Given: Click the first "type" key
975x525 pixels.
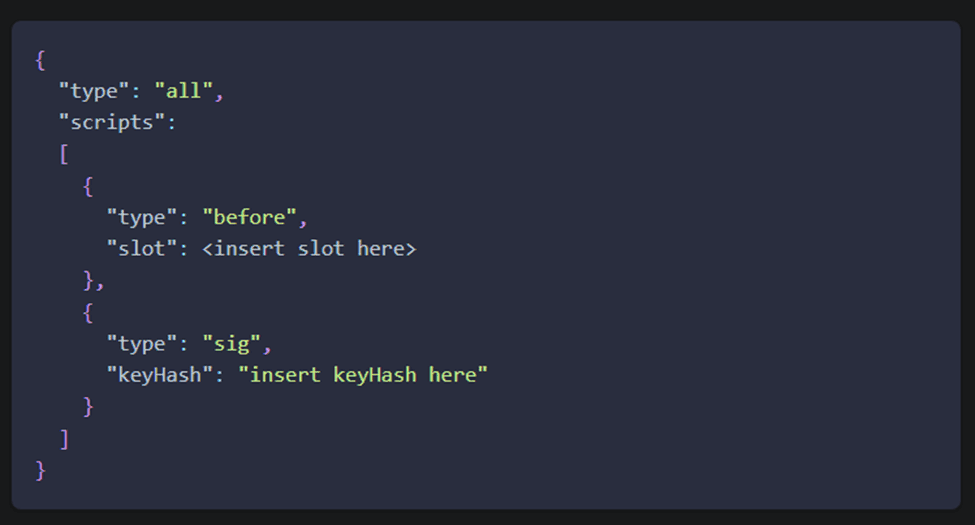Looking at the screenshot, I should pos(94,91).
